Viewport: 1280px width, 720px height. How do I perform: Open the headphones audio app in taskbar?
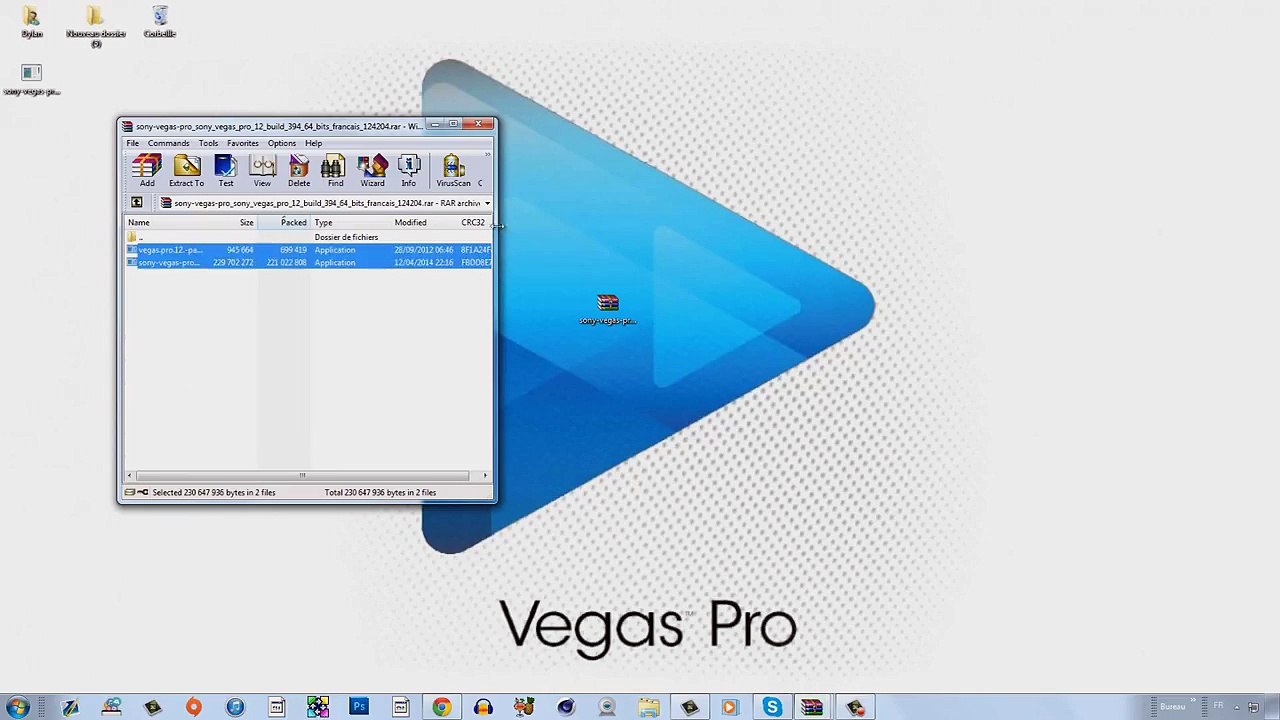pyautogui.click(x=483, y=707)
